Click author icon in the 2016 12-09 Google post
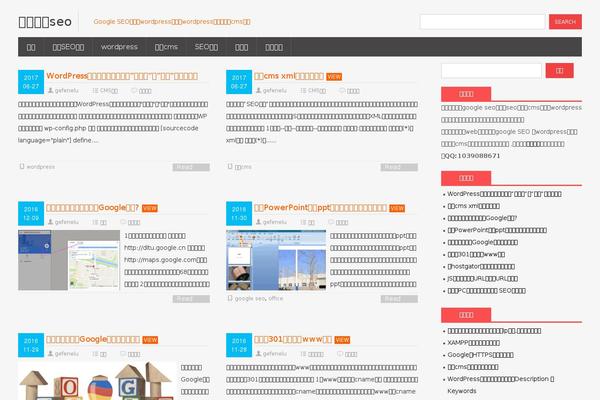The width and height of the screenshot is (600, 400). pos(51,222)
